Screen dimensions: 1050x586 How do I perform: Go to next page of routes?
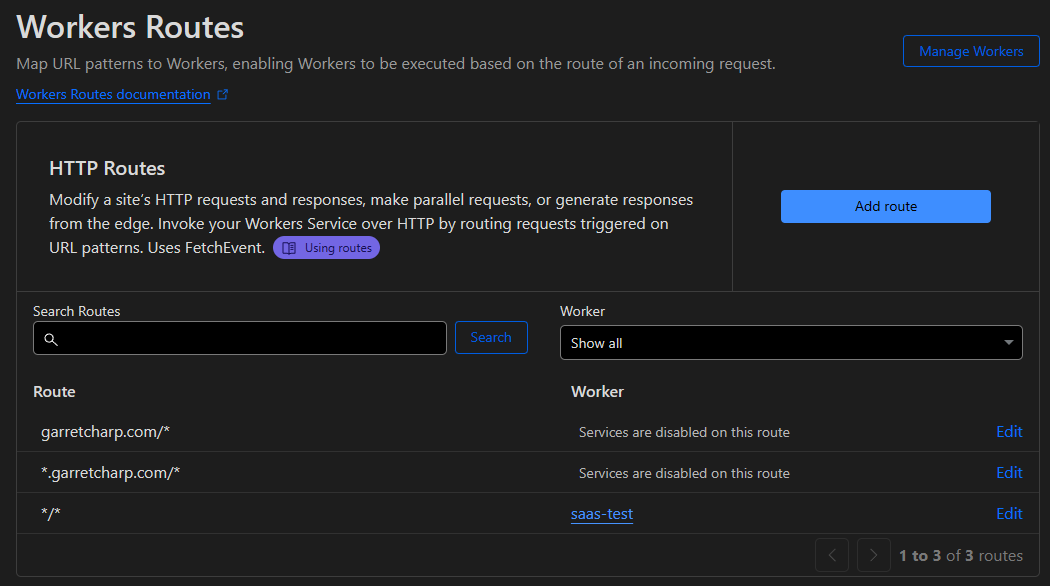(x=873, y=555)
